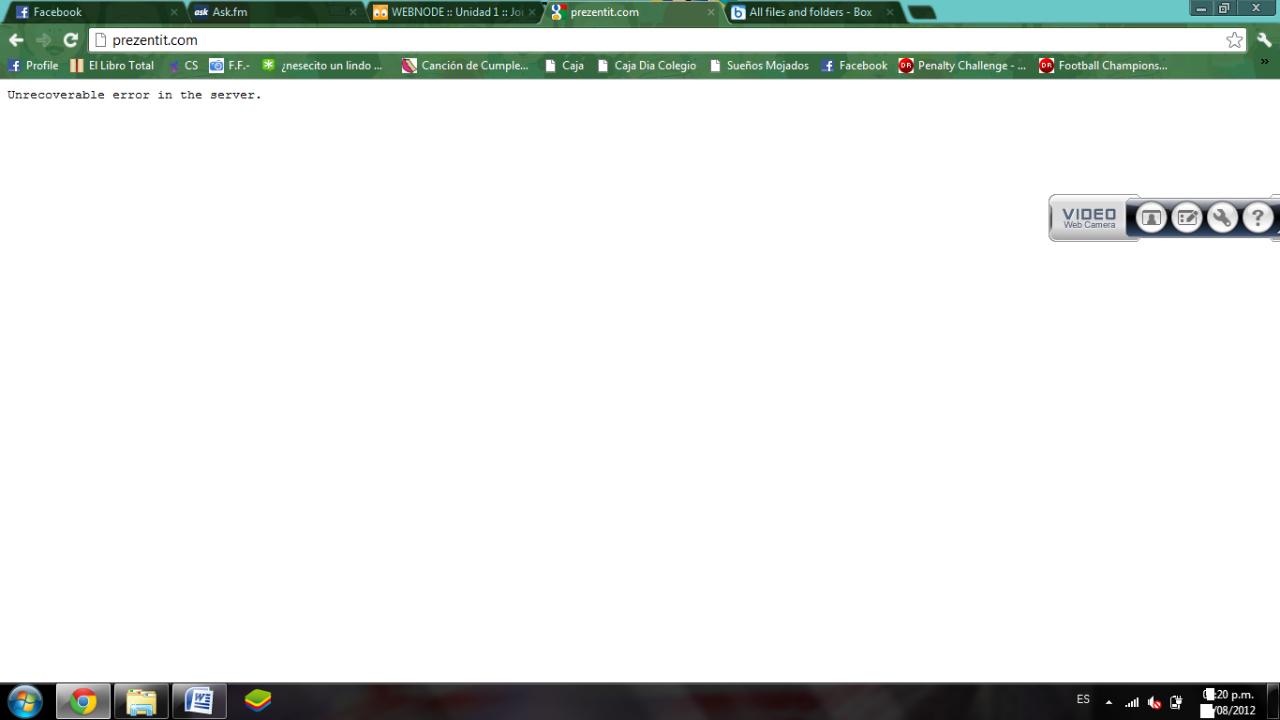This screenshot has width=1280, height=720.
Task: Click the webcam portrait icon in Video widget
Action: pos(1151,218)
